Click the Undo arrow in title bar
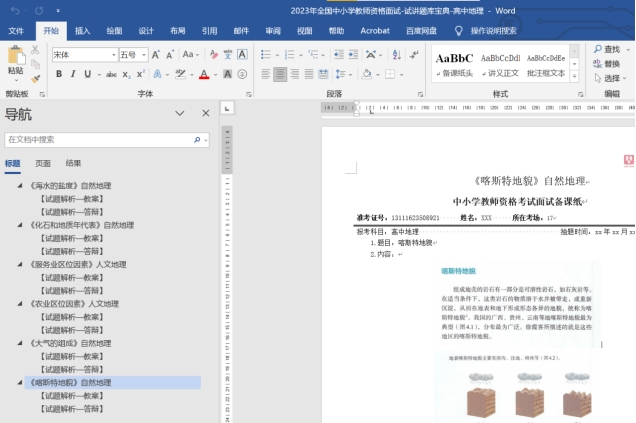The image size is (636, 423). (x=16, y=10)
